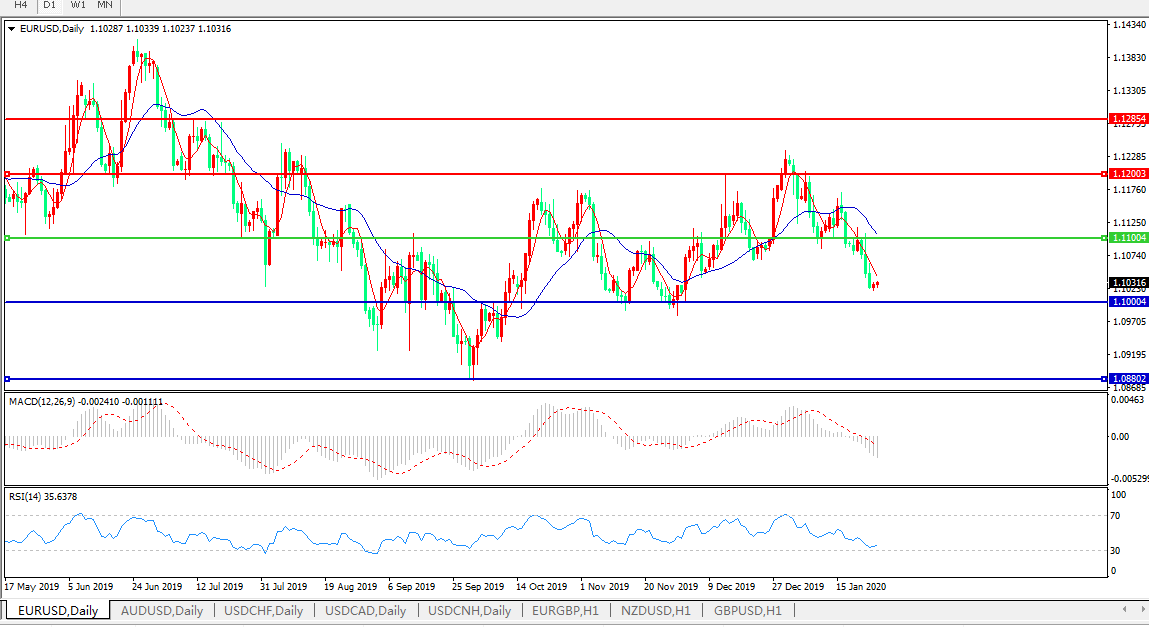Viewport: 1149px width, 627px height.
Task: Click the 1.08802 blue price label
Action: coord(1129,379)
